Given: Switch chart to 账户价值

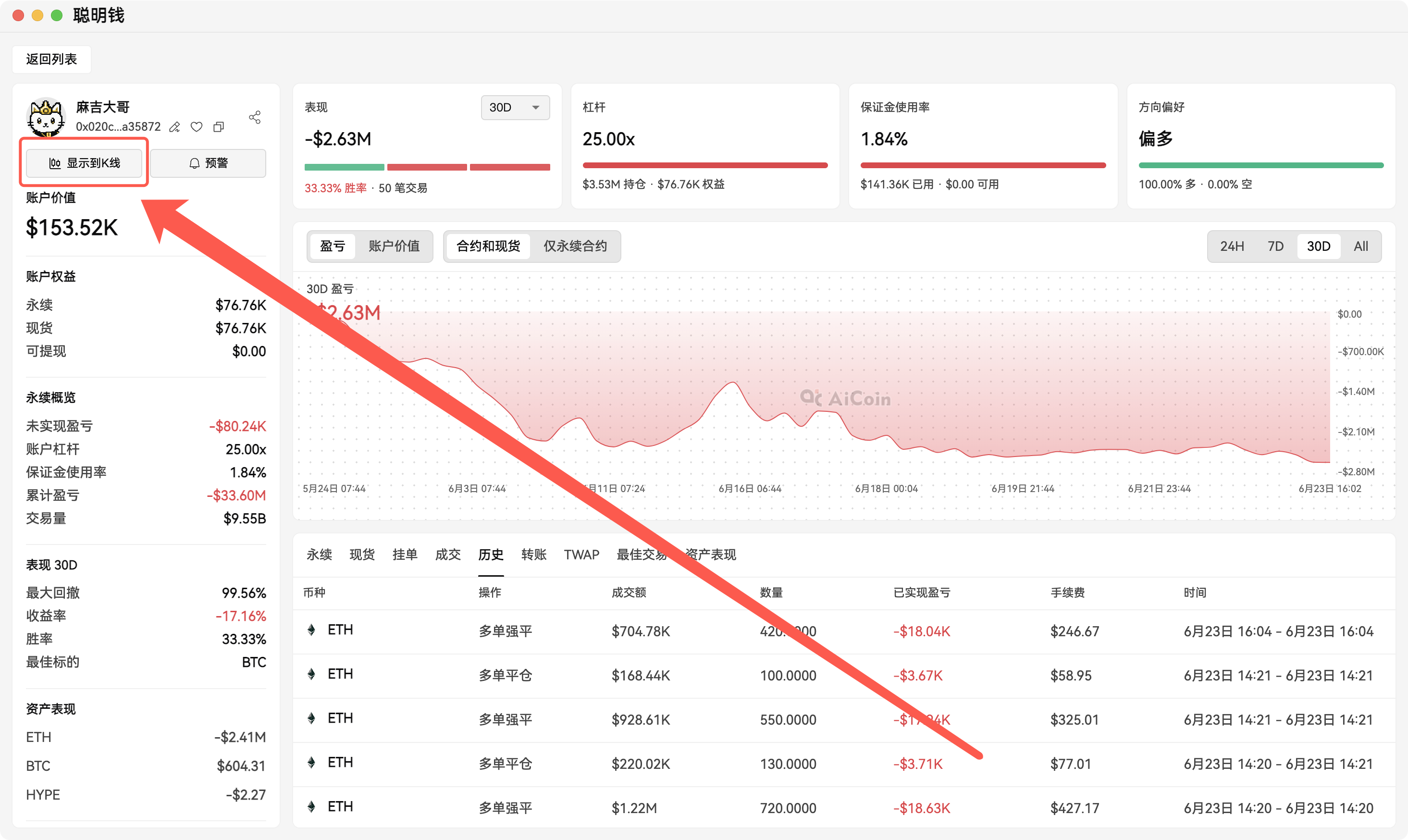Looking at the screenshot, I should 394,246.
